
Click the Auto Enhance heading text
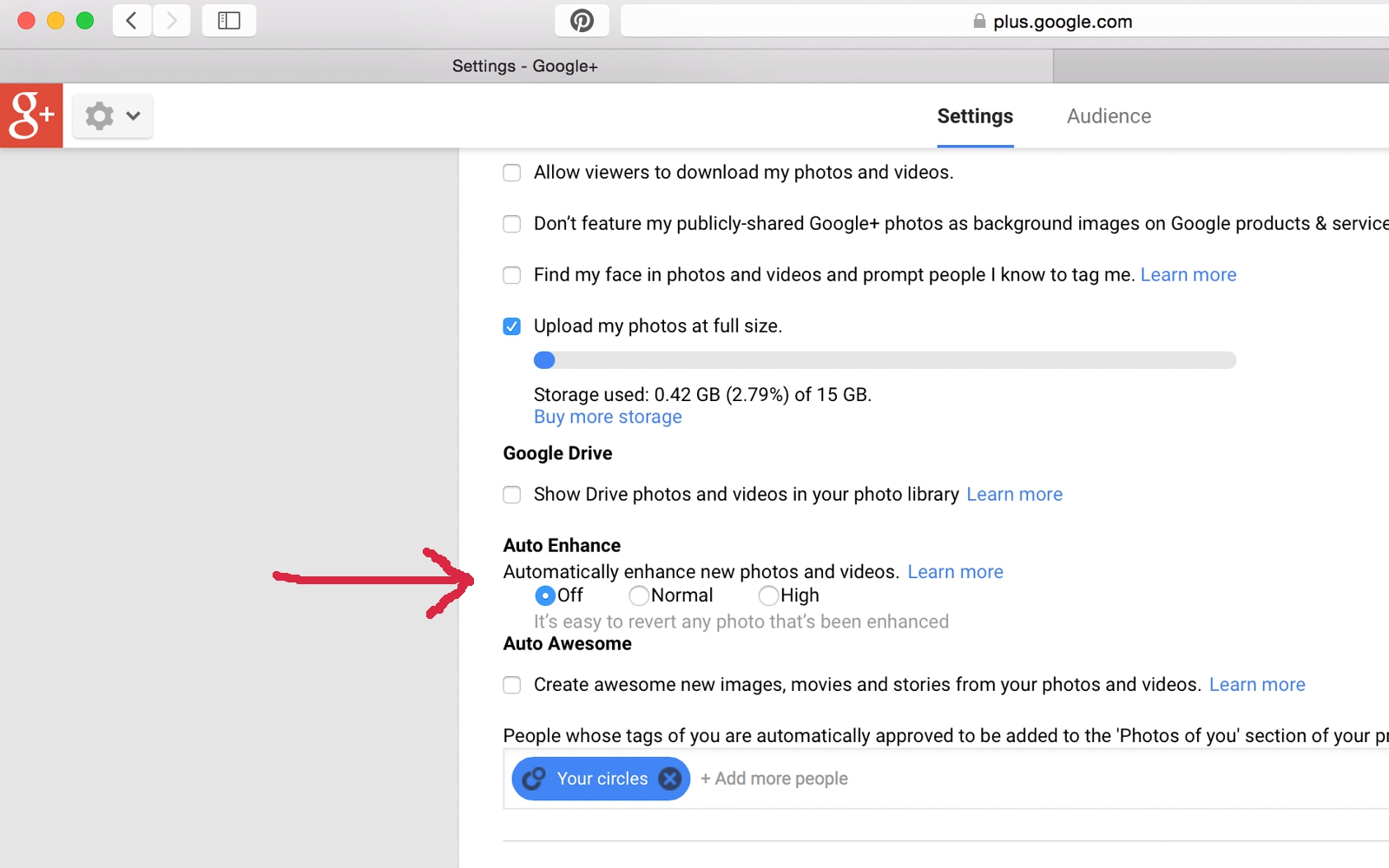(x=562, y=546)
